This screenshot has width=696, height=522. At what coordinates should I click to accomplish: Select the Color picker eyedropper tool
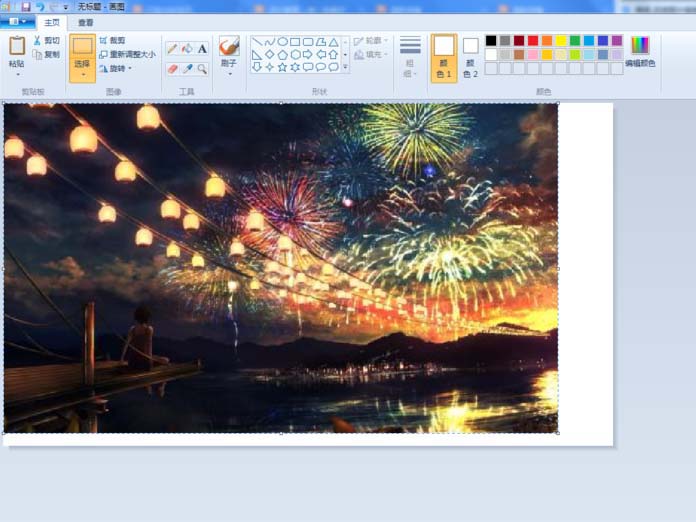(187, 69)
